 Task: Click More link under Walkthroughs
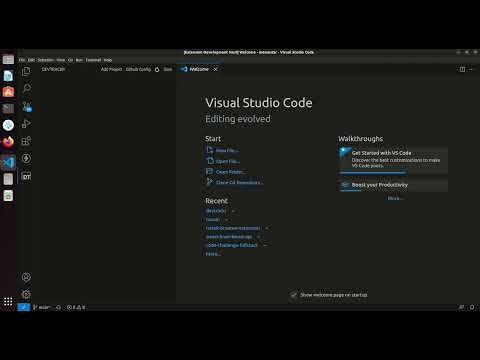pos(395,198)
